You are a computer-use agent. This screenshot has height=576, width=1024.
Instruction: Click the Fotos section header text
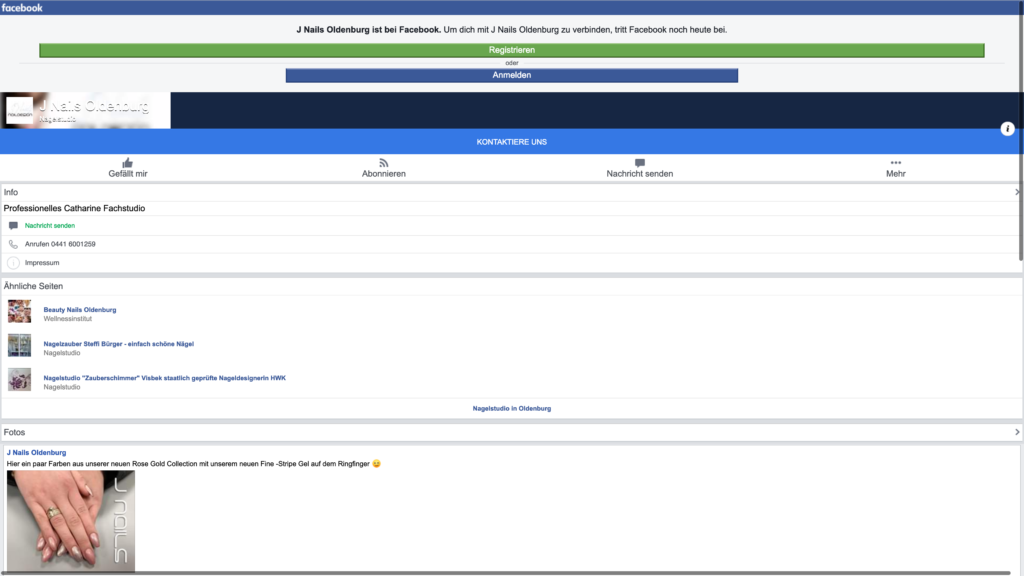14,432
